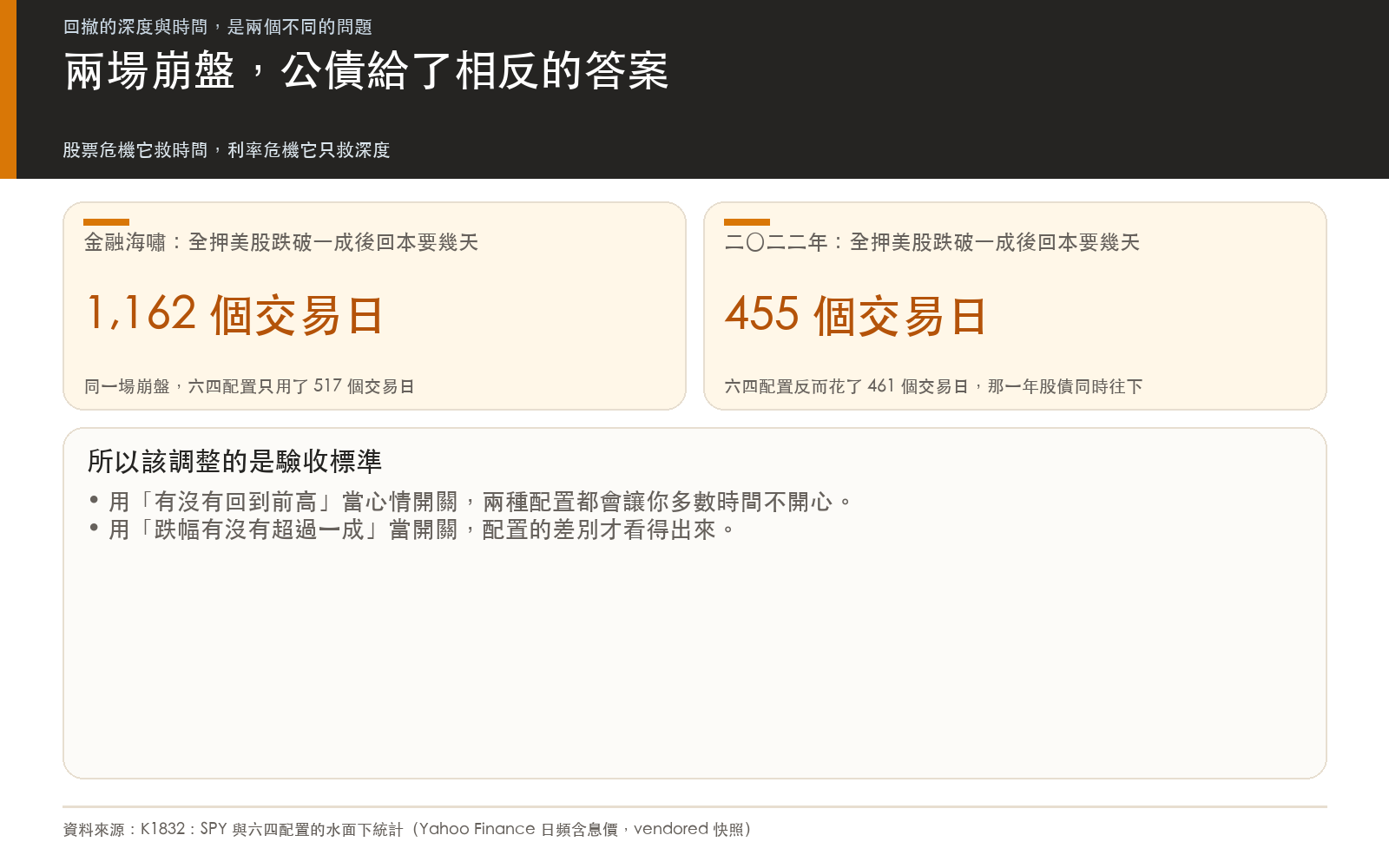Select the kicker text 回撤的深度與時間，是兩個不同的問題
The height and width of the screenshot is (868, 1389).
point(218,27)
